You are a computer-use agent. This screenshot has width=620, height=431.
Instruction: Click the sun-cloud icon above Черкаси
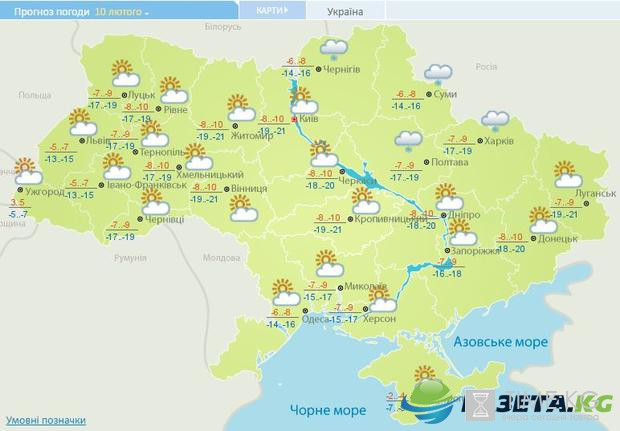[324, 153]
